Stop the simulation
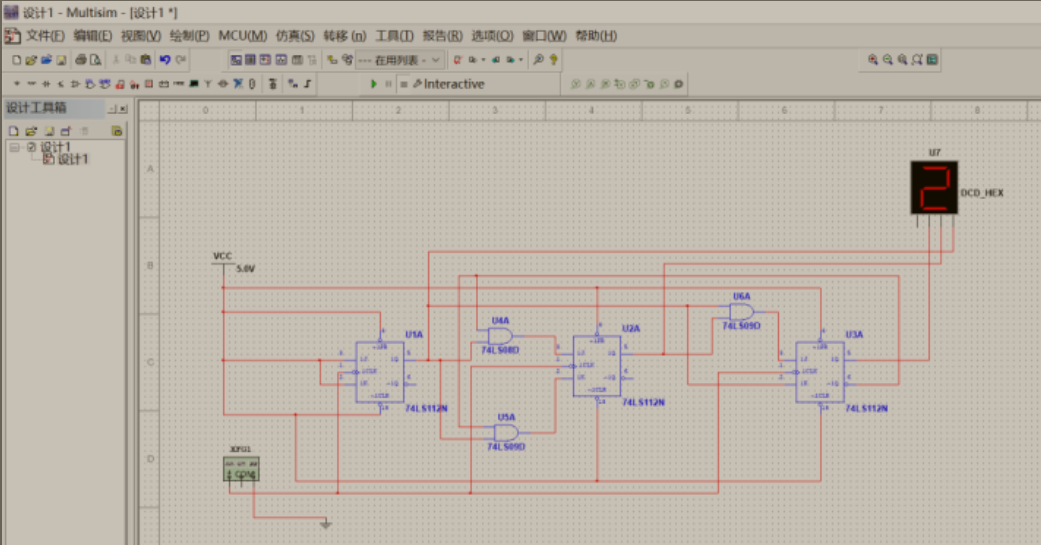1041x545 pixels. [404, 84]
